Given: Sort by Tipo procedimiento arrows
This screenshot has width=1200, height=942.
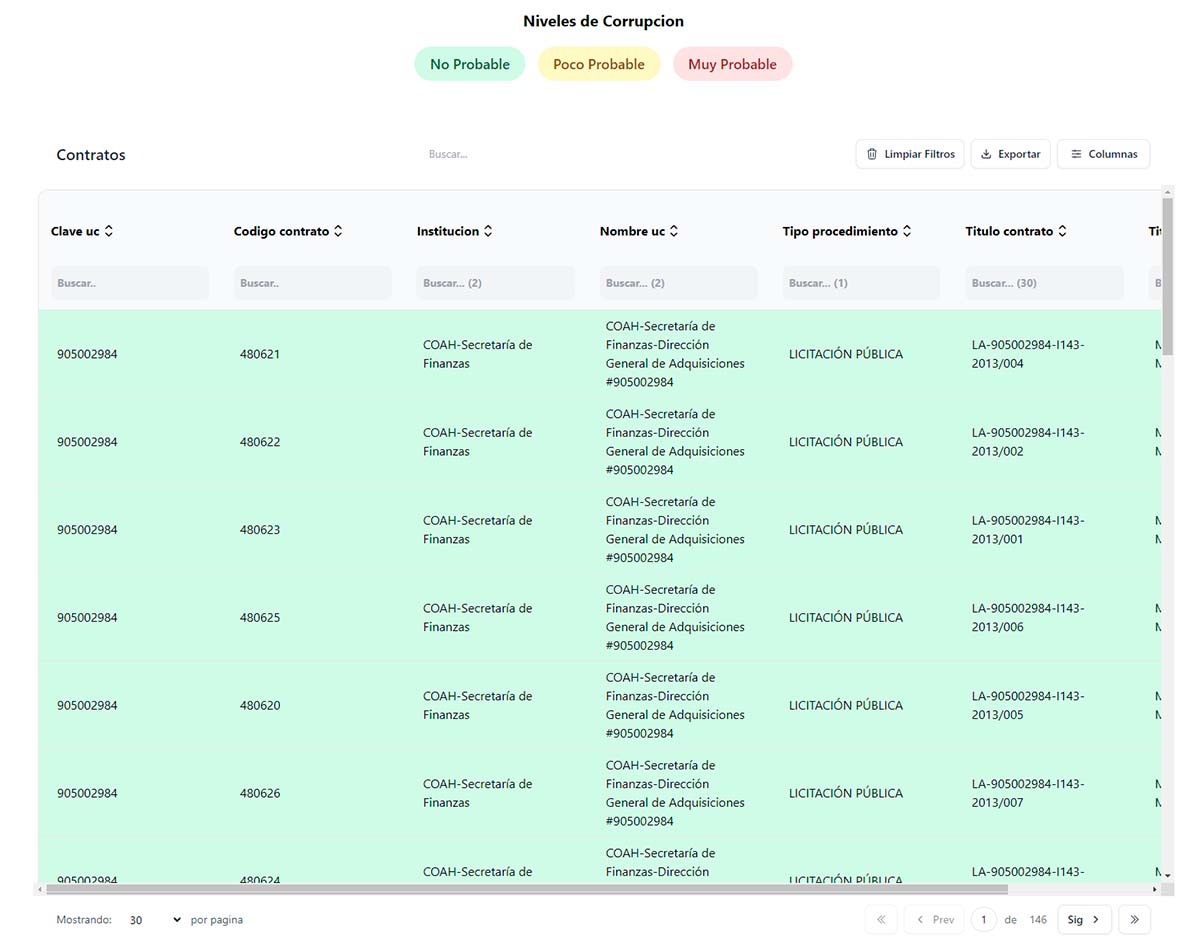Looking at the screenshot, I should coord(907,231).
